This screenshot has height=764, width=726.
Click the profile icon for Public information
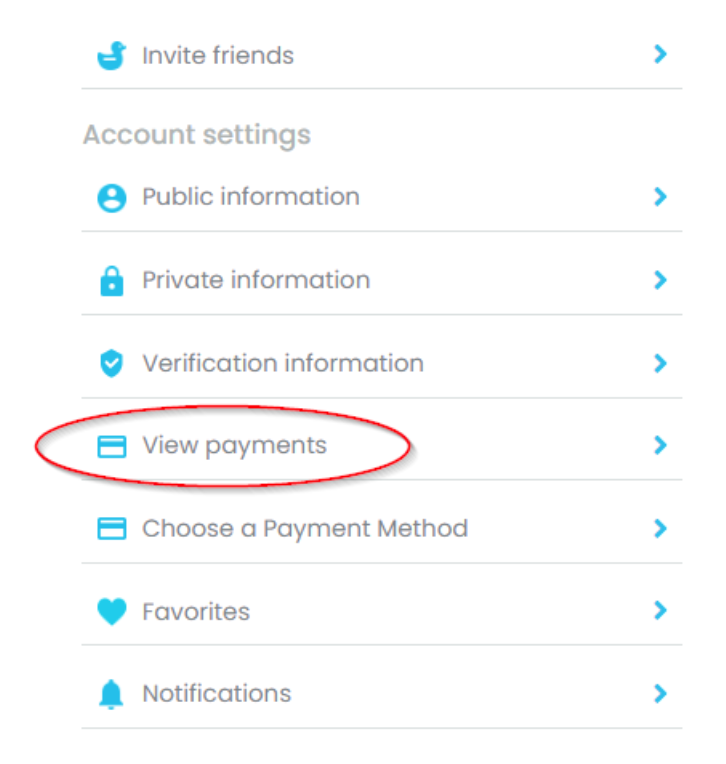(x=112, y=198)
